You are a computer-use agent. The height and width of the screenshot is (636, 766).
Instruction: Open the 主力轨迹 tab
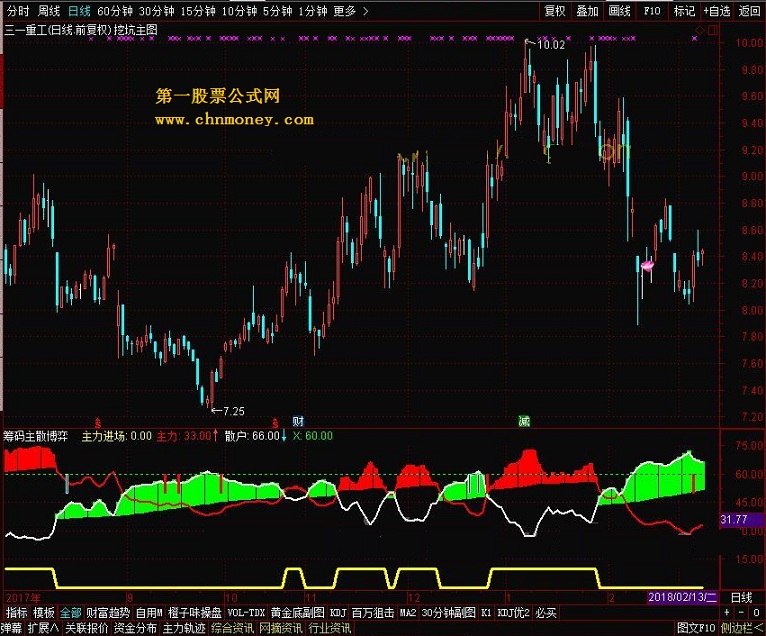[184, 628]
